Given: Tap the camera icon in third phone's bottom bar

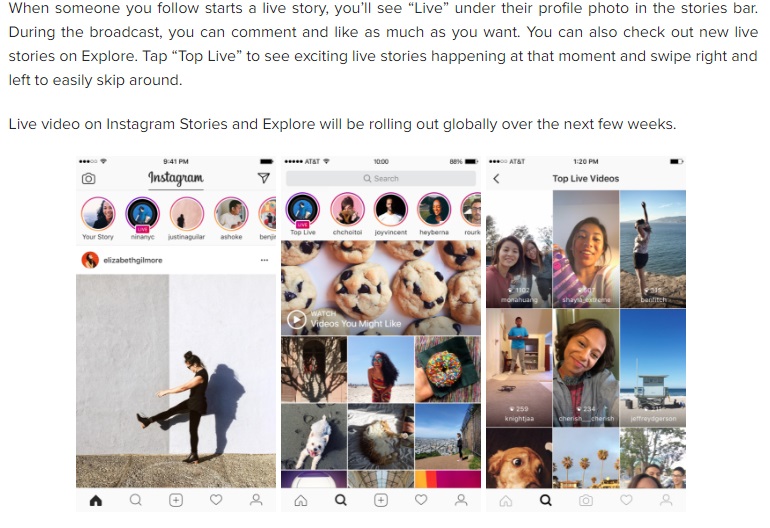Looking at the screenshot, I should (x=586, y=500).
